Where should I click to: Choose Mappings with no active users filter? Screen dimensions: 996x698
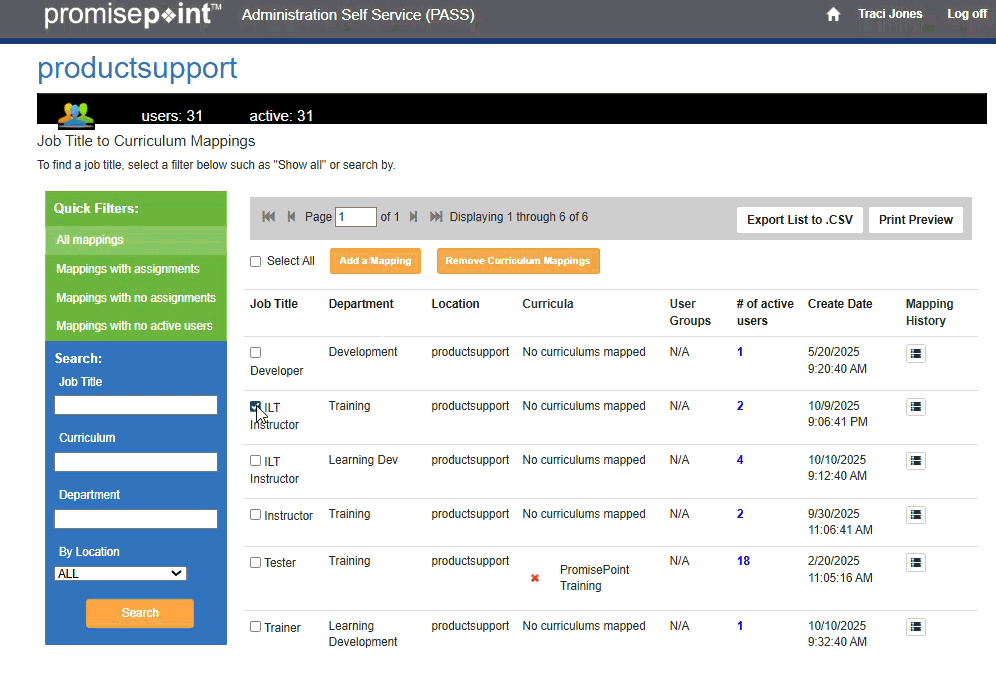[134, 326]
